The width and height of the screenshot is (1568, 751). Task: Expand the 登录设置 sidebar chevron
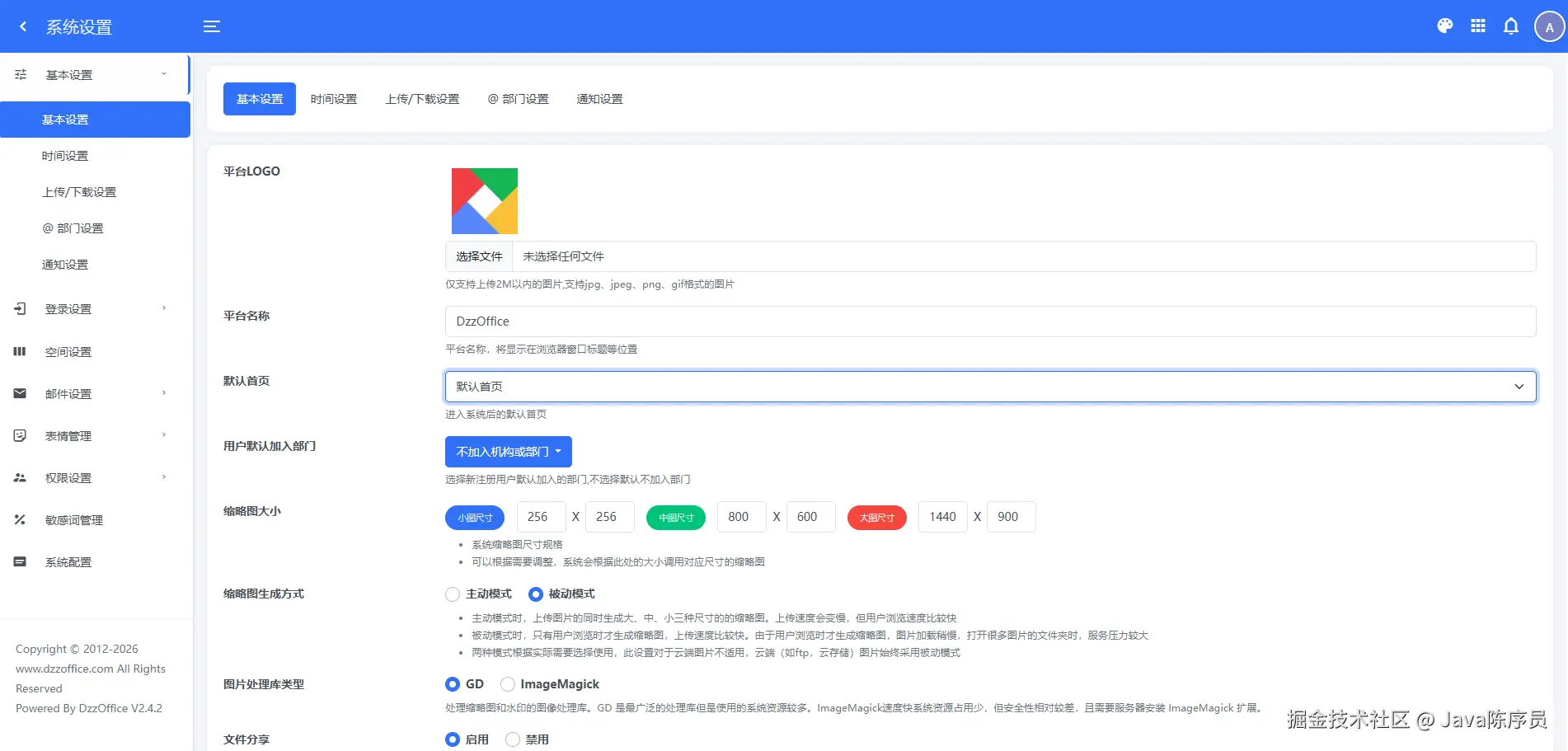[x=164, y=308]
